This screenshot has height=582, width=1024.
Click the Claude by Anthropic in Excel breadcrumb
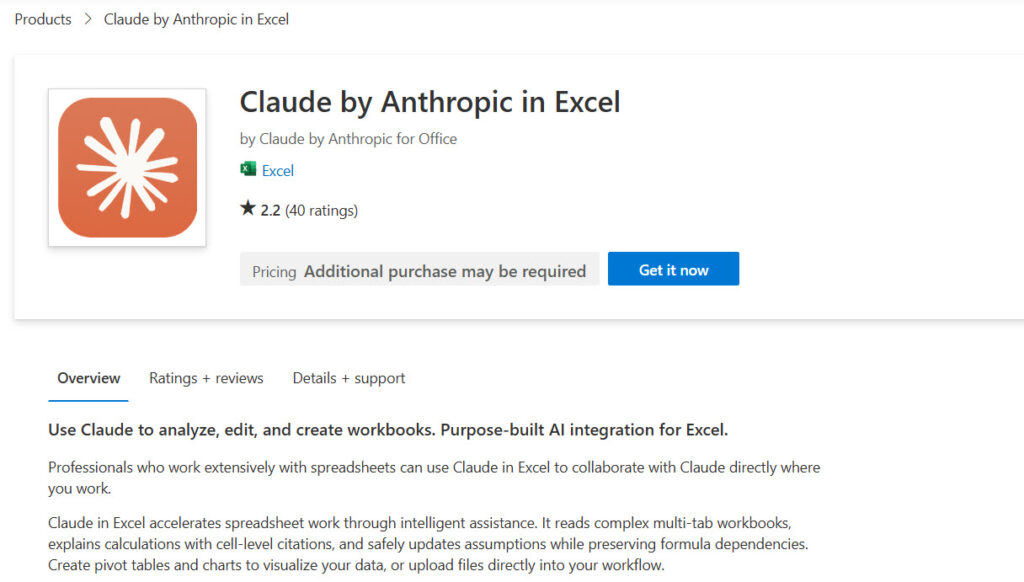(196, 19)
